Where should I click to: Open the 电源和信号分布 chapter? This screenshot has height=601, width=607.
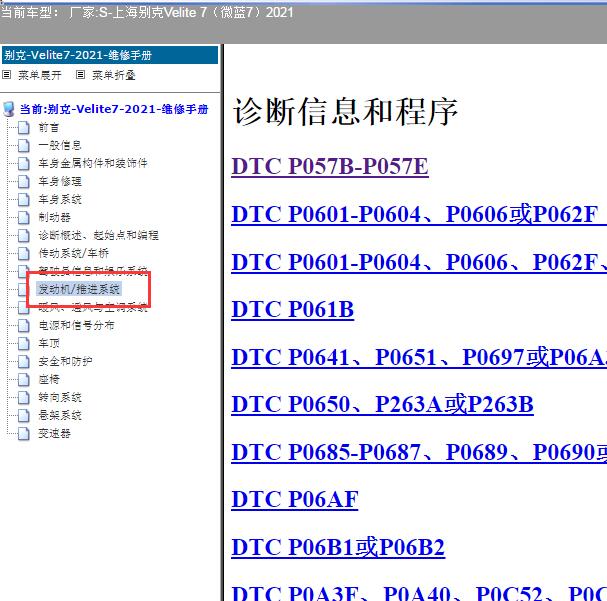(76, 325)
